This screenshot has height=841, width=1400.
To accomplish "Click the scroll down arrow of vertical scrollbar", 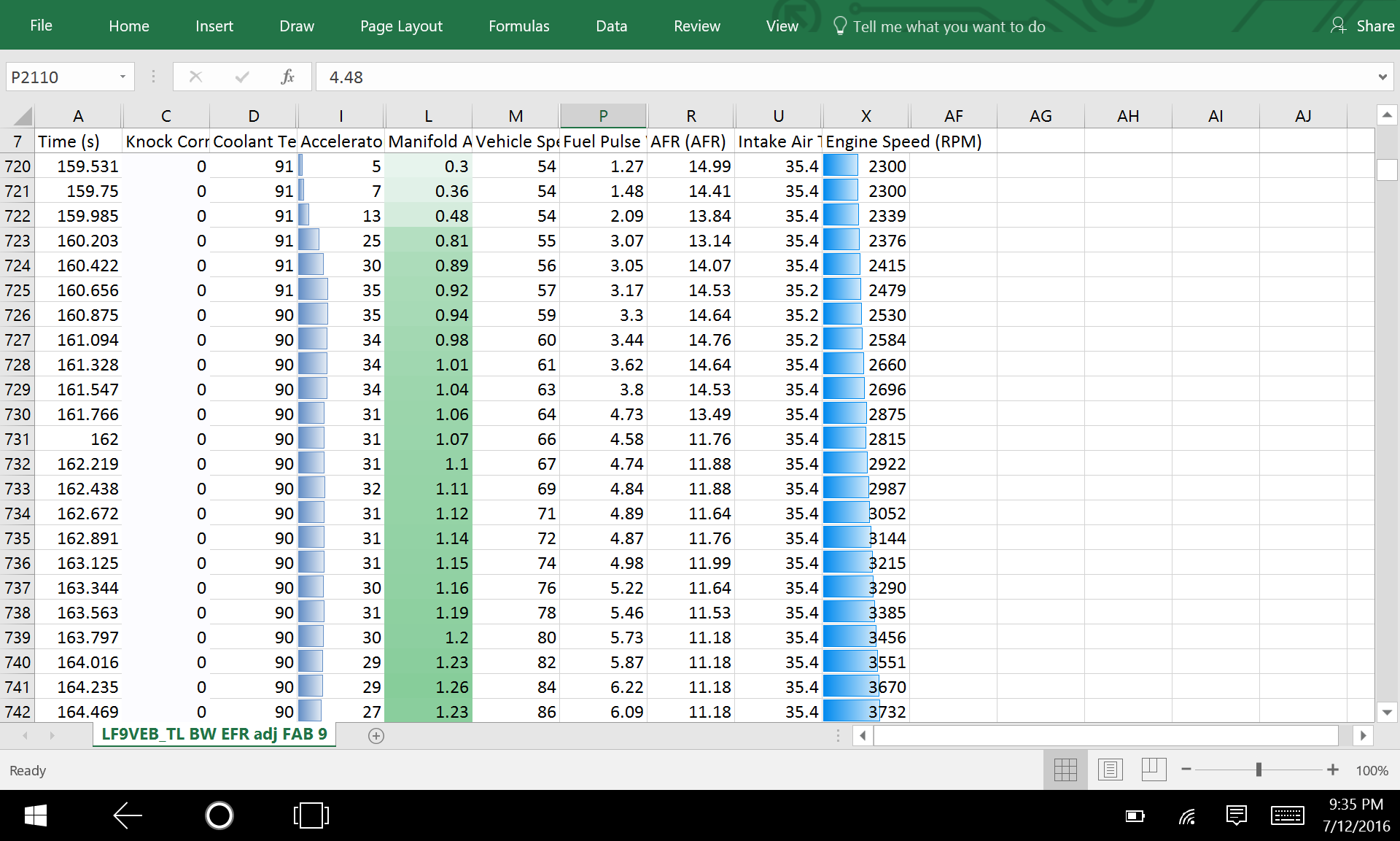I will click(x=1387, y=712).
